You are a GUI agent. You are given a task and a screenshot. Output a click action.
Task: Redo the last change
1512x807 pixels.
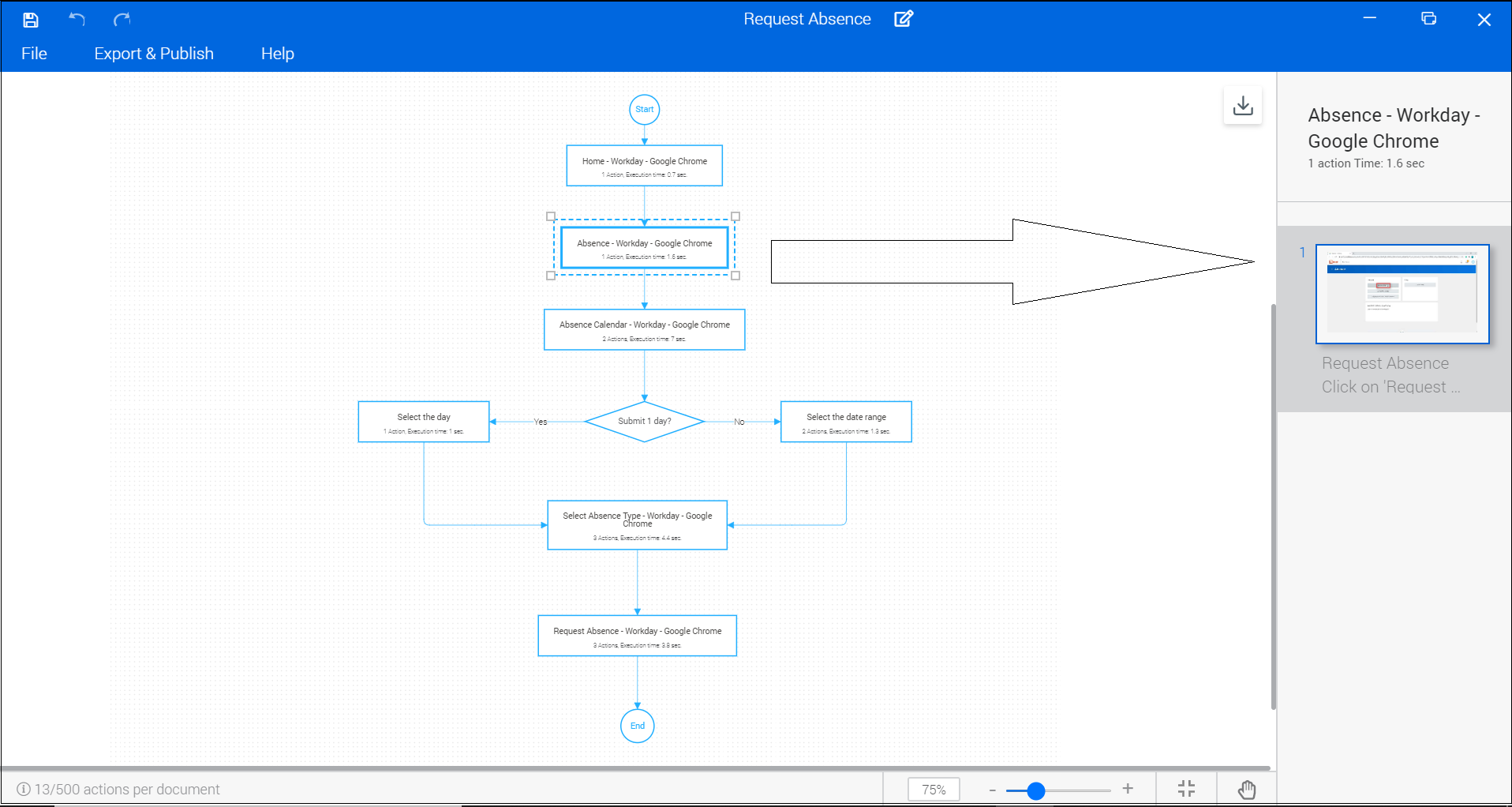click(x=122, y=19)
